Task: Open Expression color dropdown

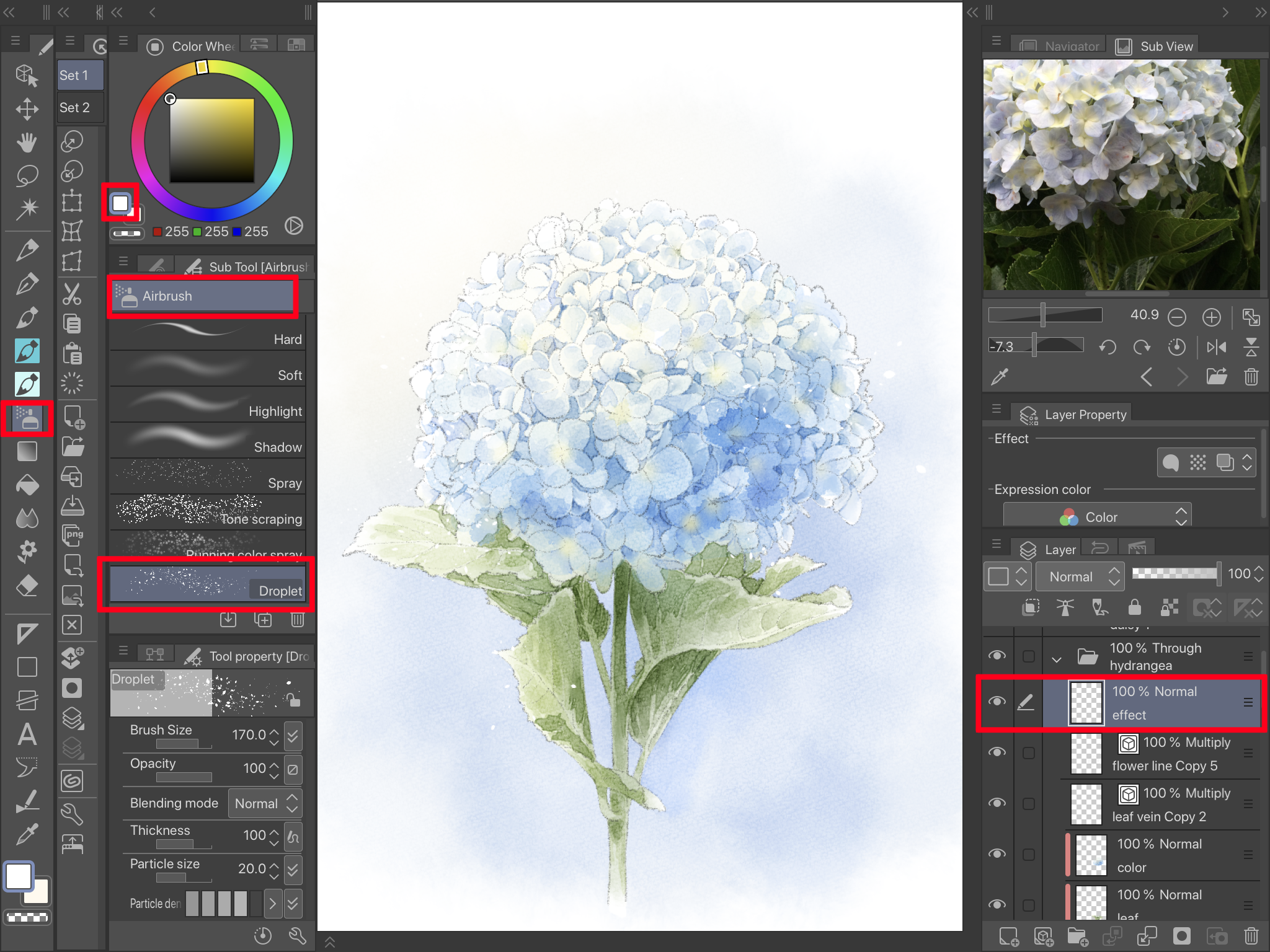Action: pyautogui.click(x=1097, y=517)
